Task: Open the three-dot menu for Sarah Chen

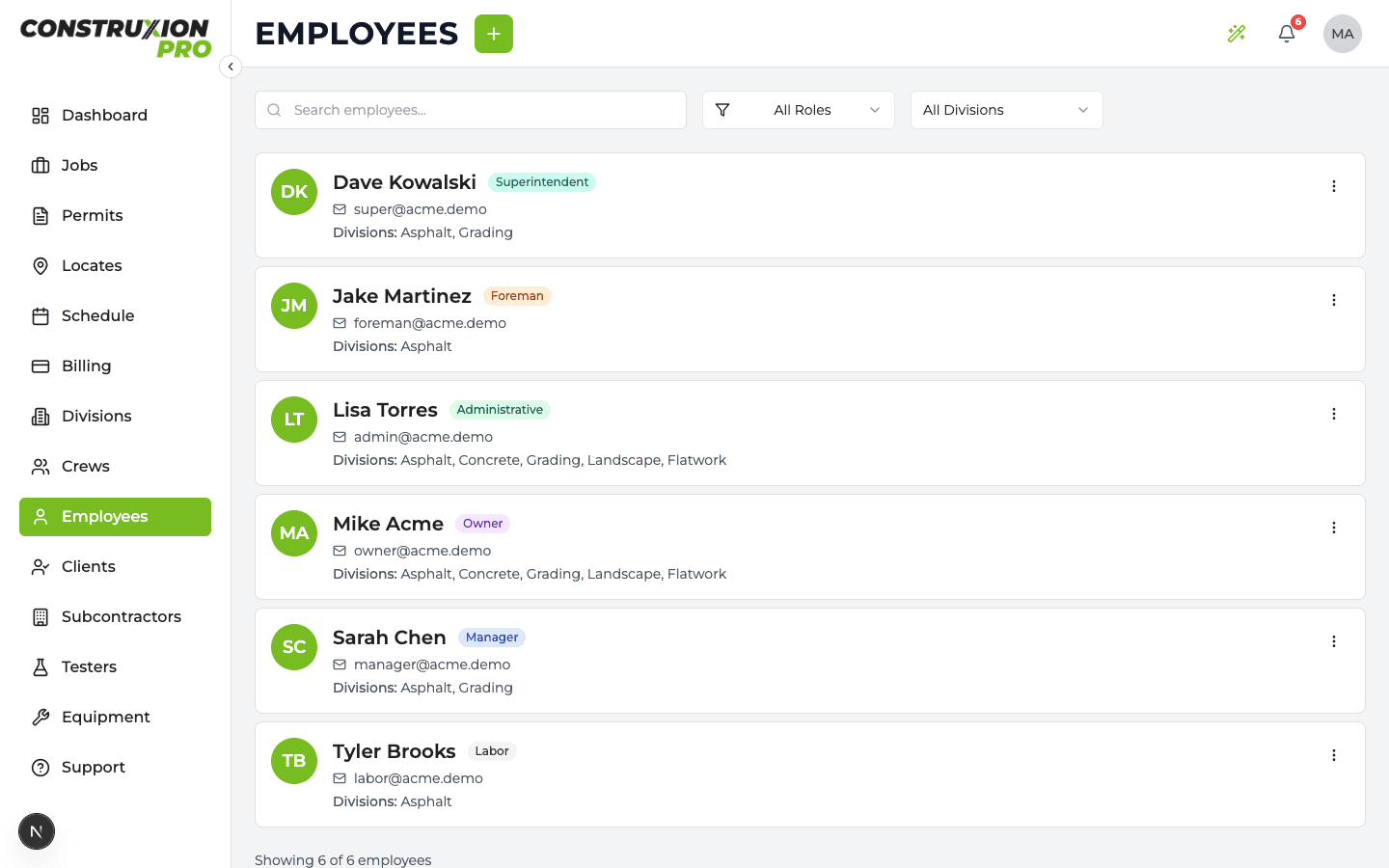Action: [x=1334, y=641]
